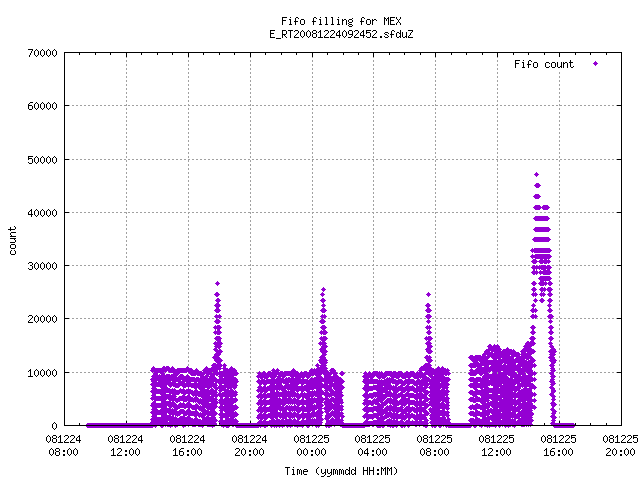This screenshot has height=480, width=640.
Task: Click the x-axis tick '081225 08:00'
Action: click(435, 446)
